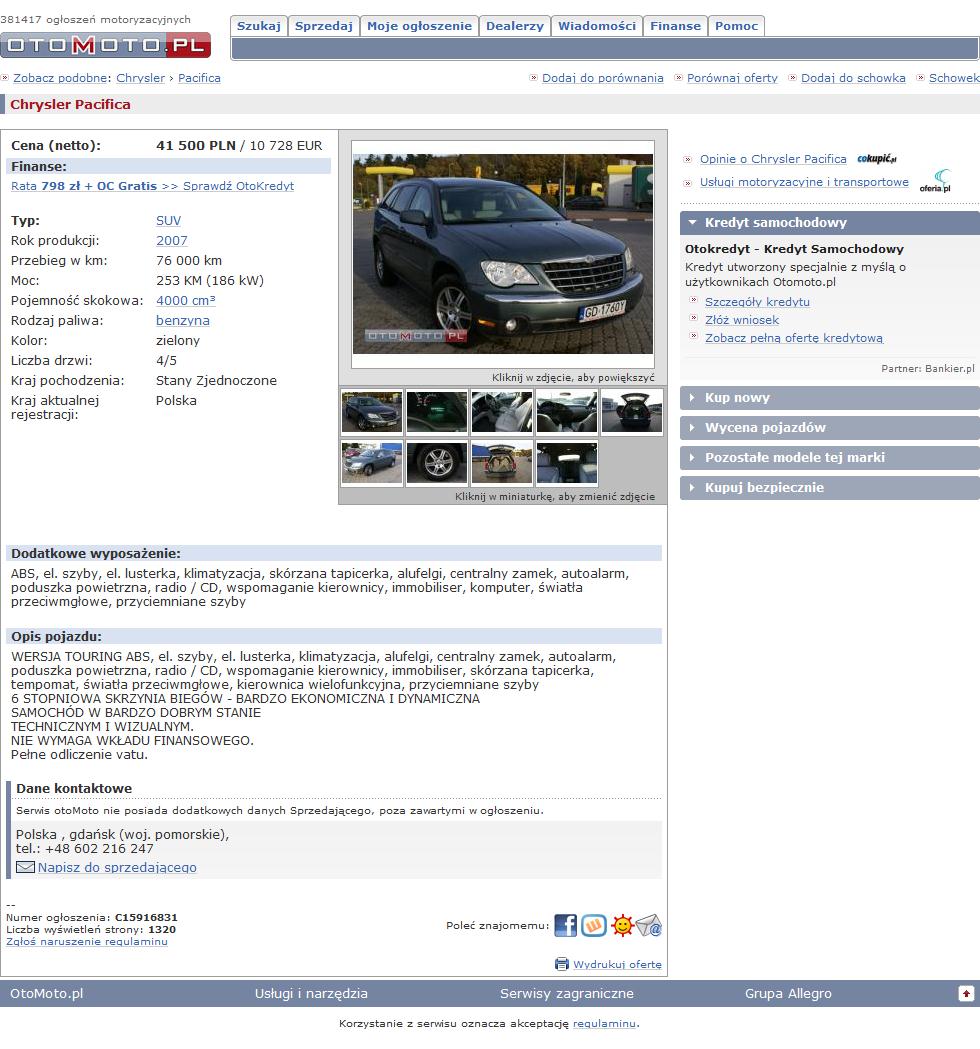Select the Wiadomości tab
The image size is (980, 1049).
597,26
